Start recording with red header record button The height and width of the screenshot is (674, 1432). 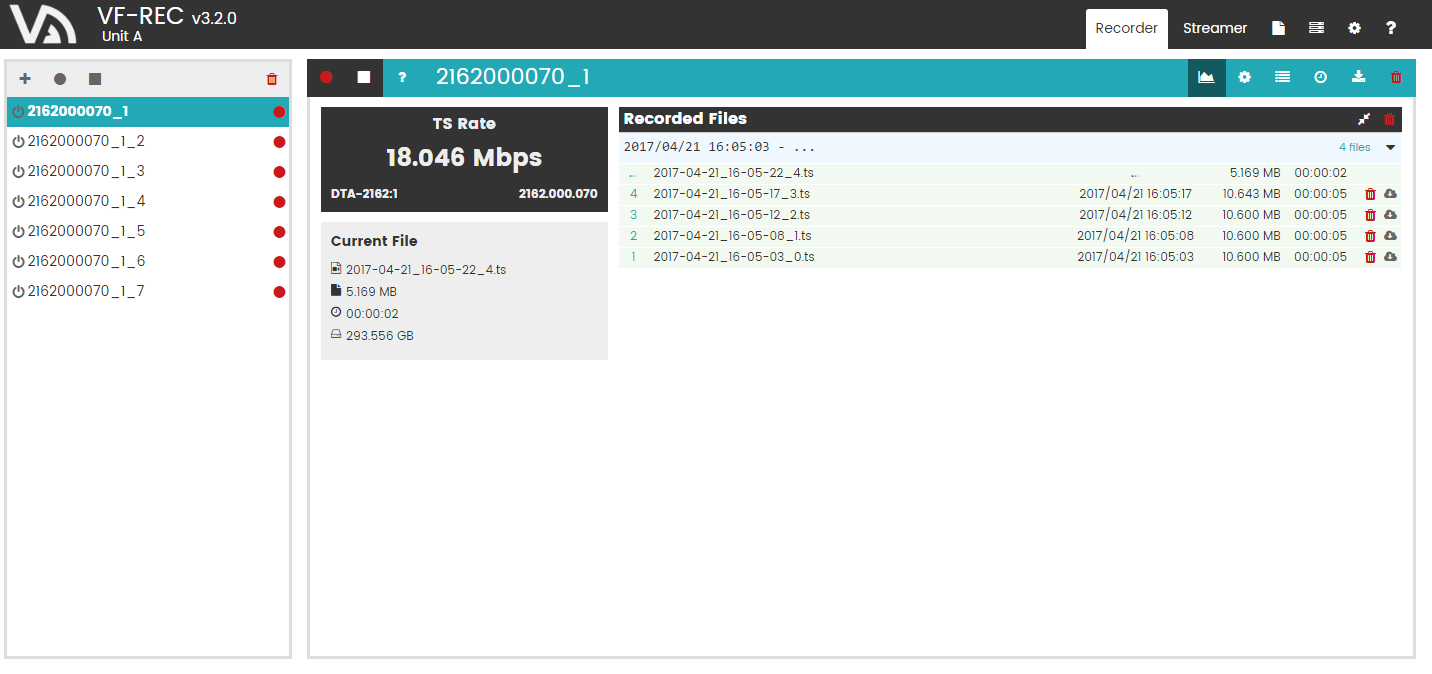(x=326, y=77)
